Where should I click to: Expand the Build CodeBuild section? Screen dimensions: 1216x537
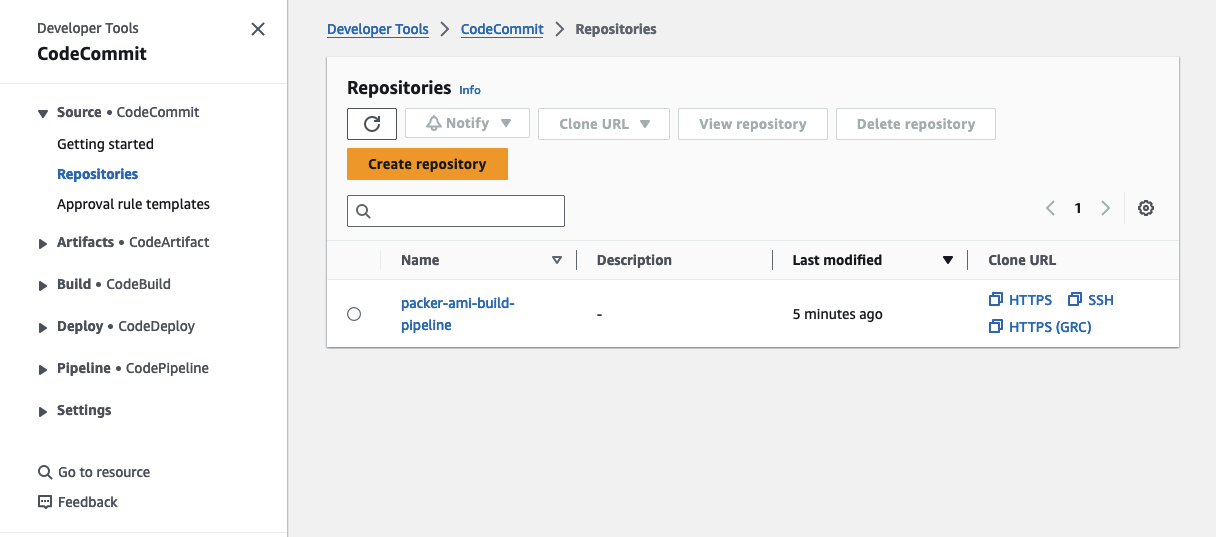43,285
